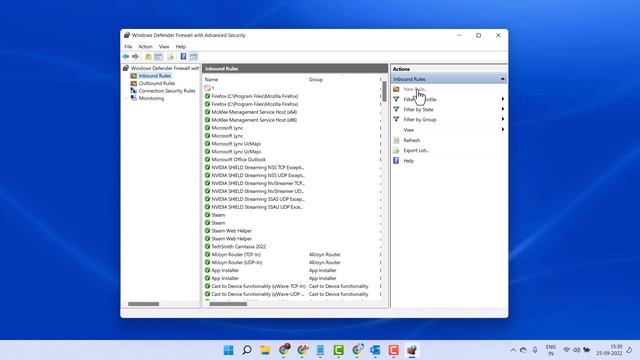
Task: Expand Filter by Group submenu arrow
Action: (502, 119)
